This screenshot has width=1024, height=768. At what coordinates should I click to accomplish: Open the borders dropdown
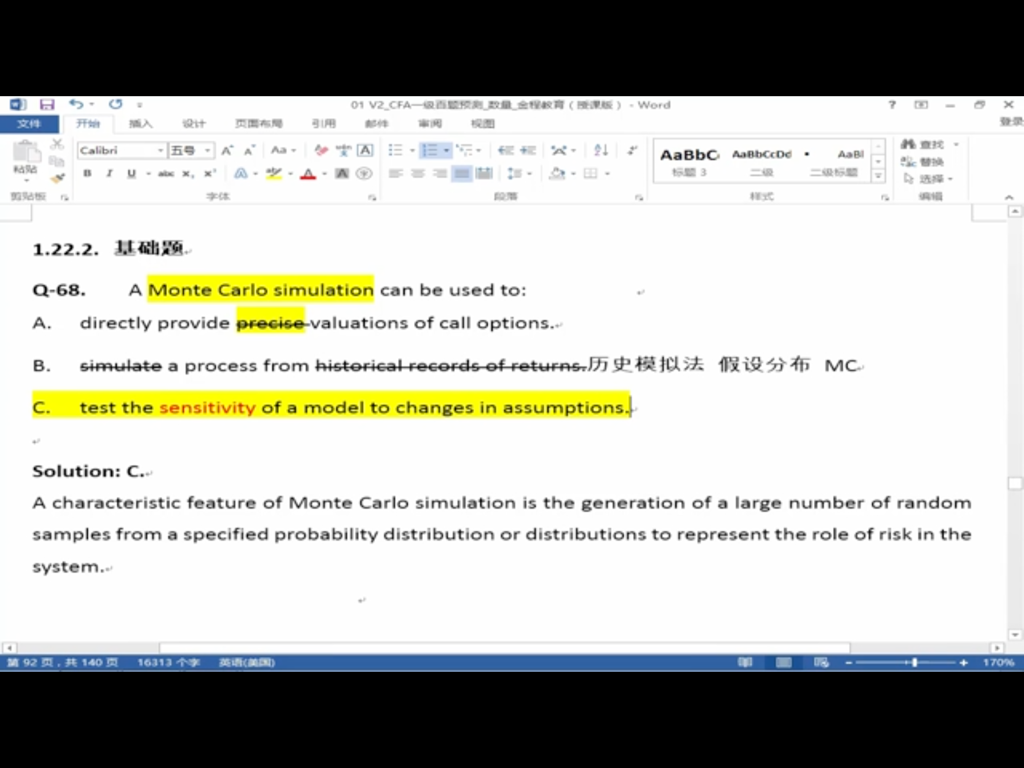607,174
